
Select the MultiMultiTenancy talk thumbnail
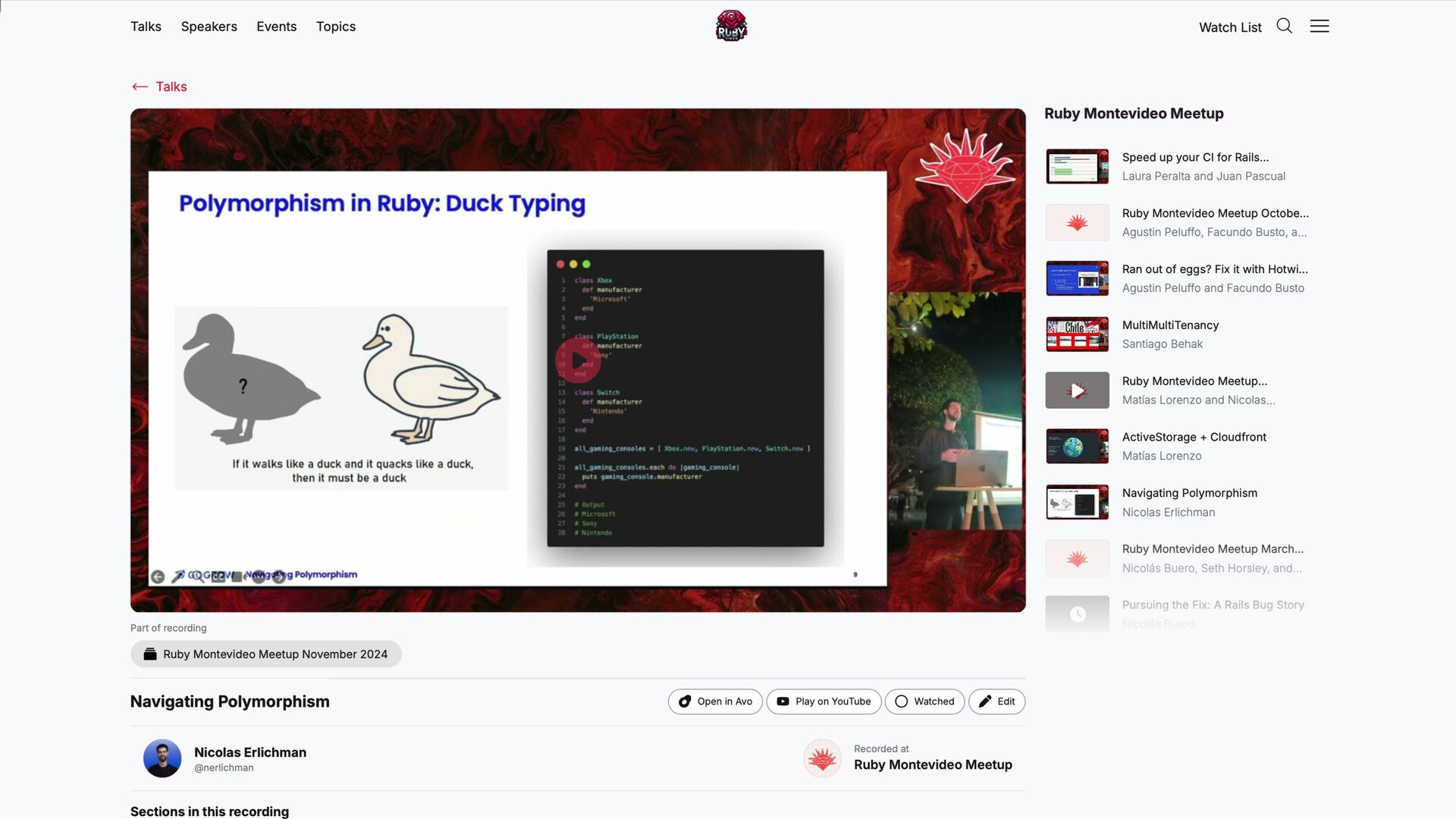pyautogui.click(x=1077, y=334)
